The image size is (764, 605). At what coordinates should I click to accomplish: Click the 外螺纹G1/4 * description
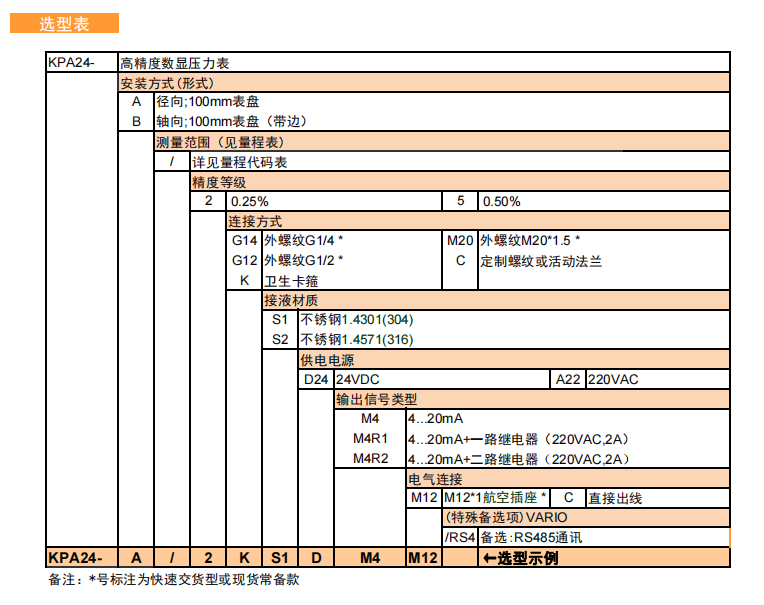[x=304, y=241]
